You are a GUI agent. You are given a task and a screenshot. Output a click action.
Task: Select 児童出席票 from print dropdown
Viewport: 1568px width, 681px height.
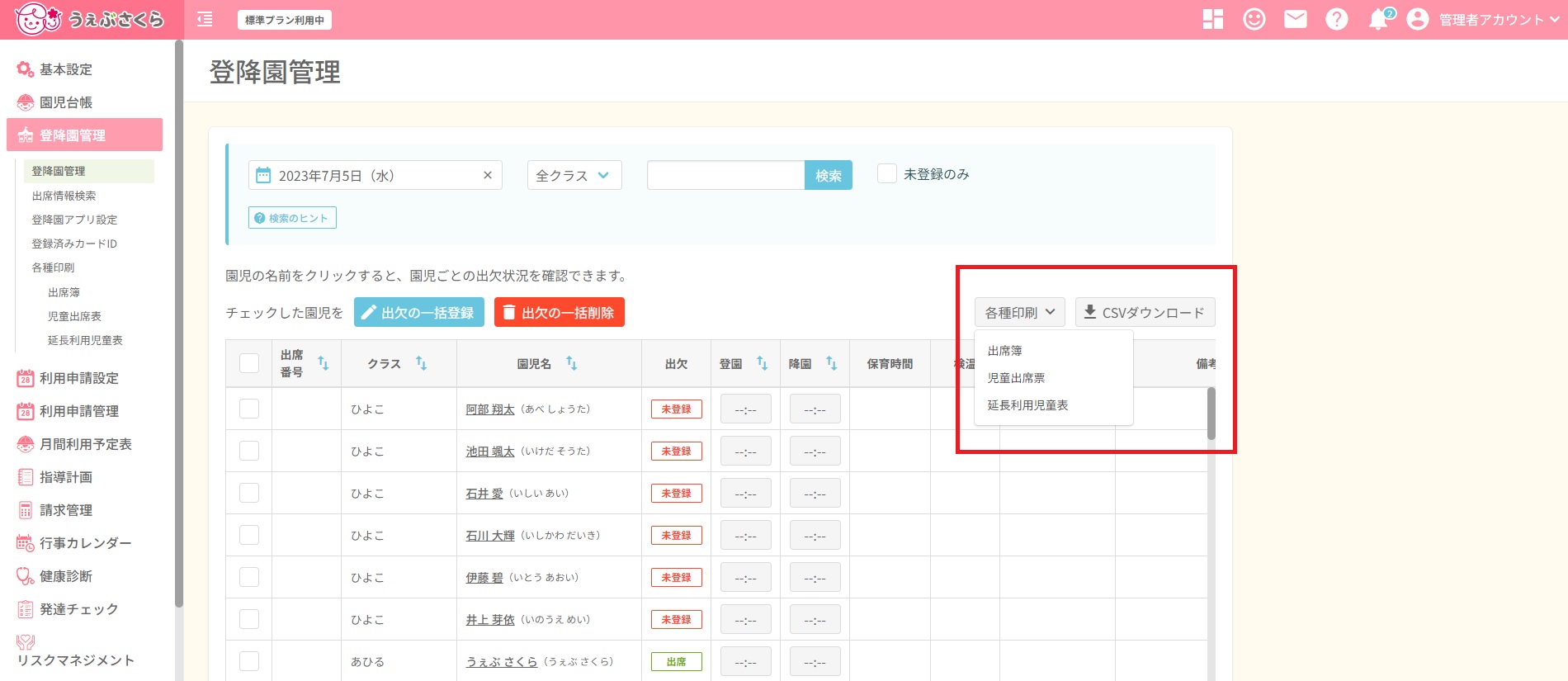(x=1016, y=378)
